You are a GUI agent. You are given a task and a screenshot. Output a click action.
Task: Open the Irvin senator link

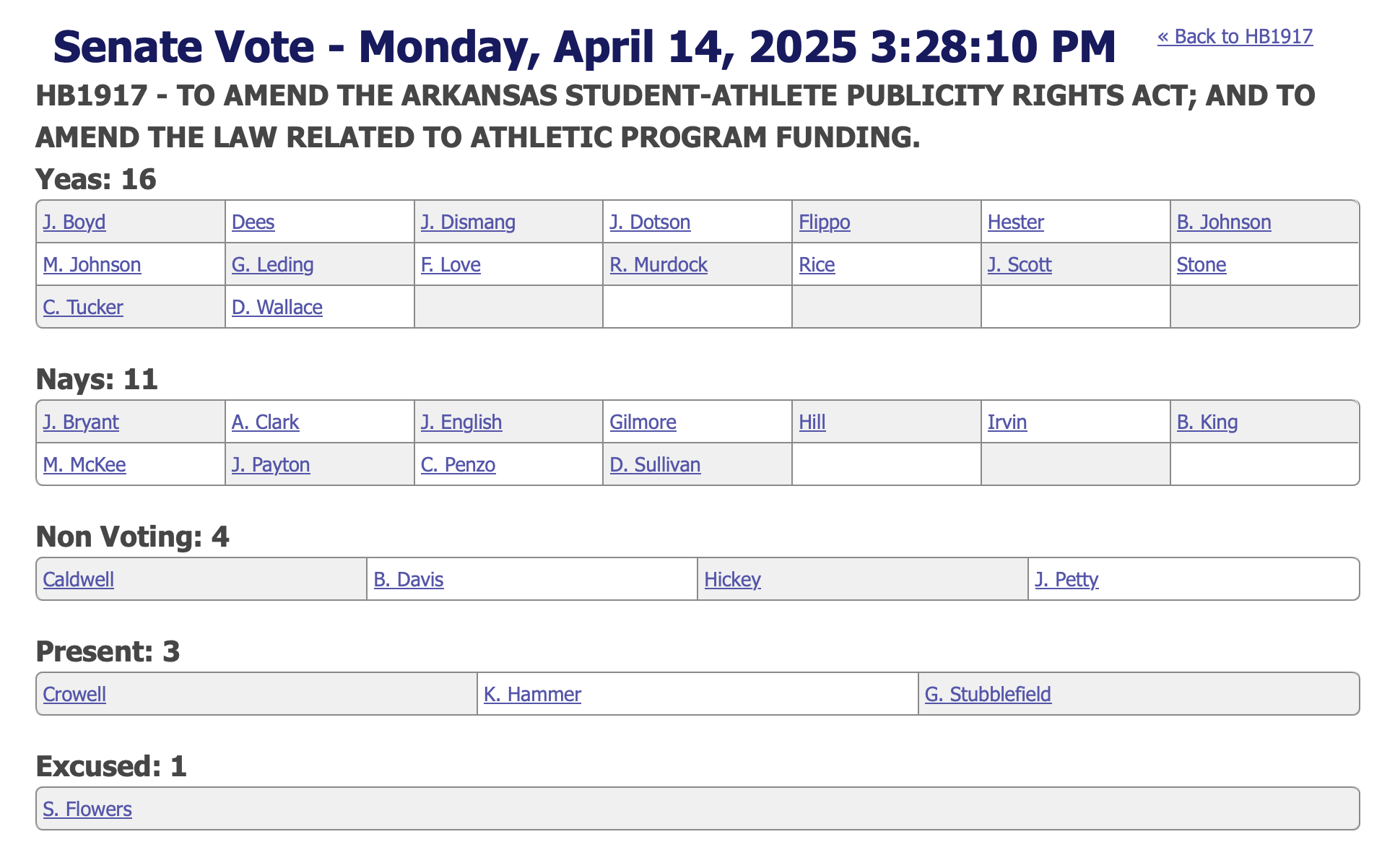click(x=1007, y=422)
